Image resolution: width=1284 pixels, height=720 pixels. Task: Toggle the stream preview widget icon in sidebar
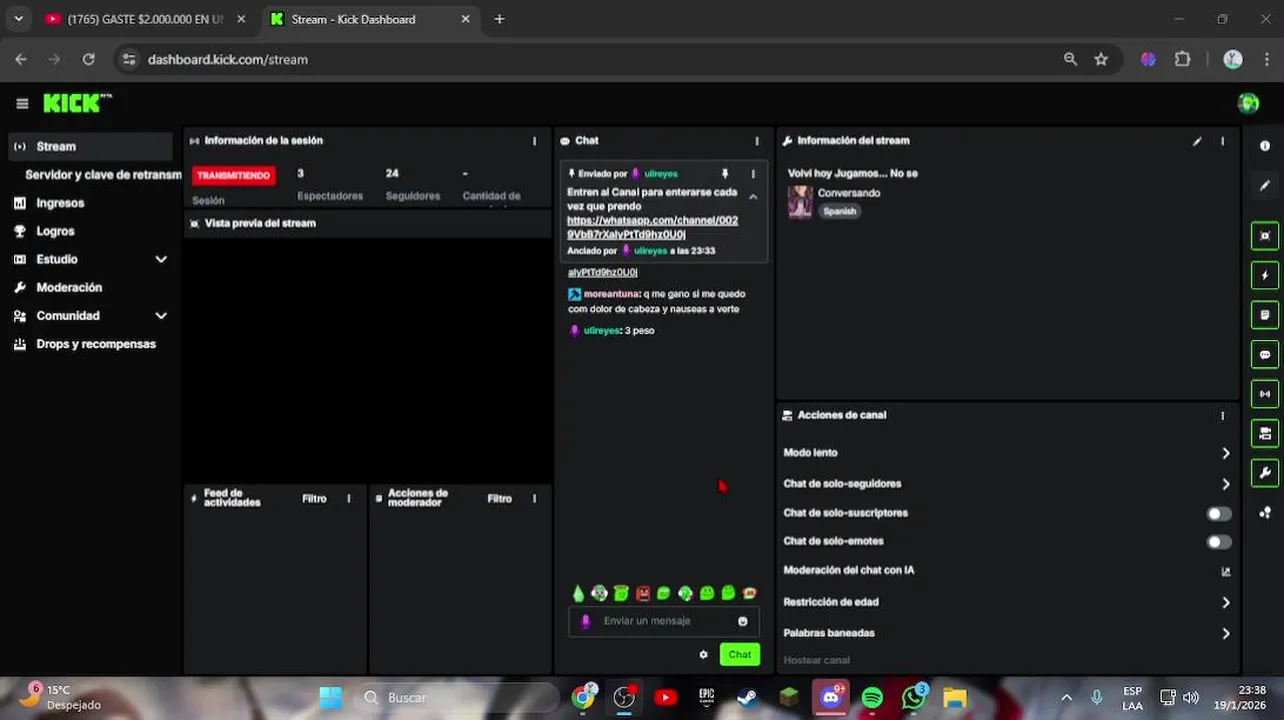click(x=1265, y=236)
